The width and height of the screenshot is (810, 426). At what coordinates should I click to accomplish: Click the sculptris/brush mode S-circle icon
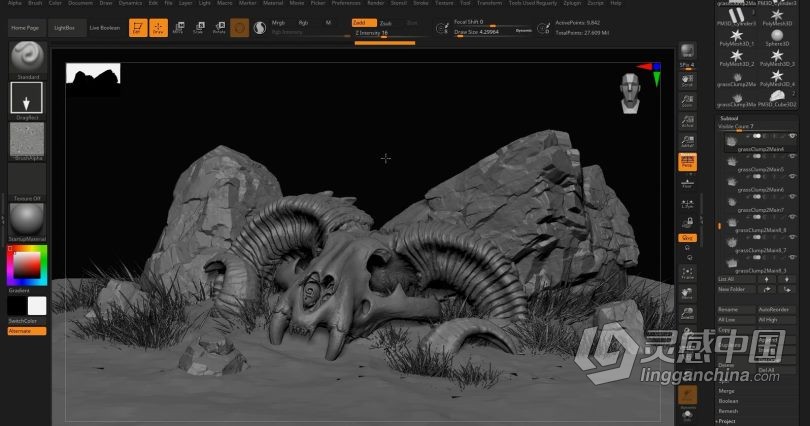(260, 28)
